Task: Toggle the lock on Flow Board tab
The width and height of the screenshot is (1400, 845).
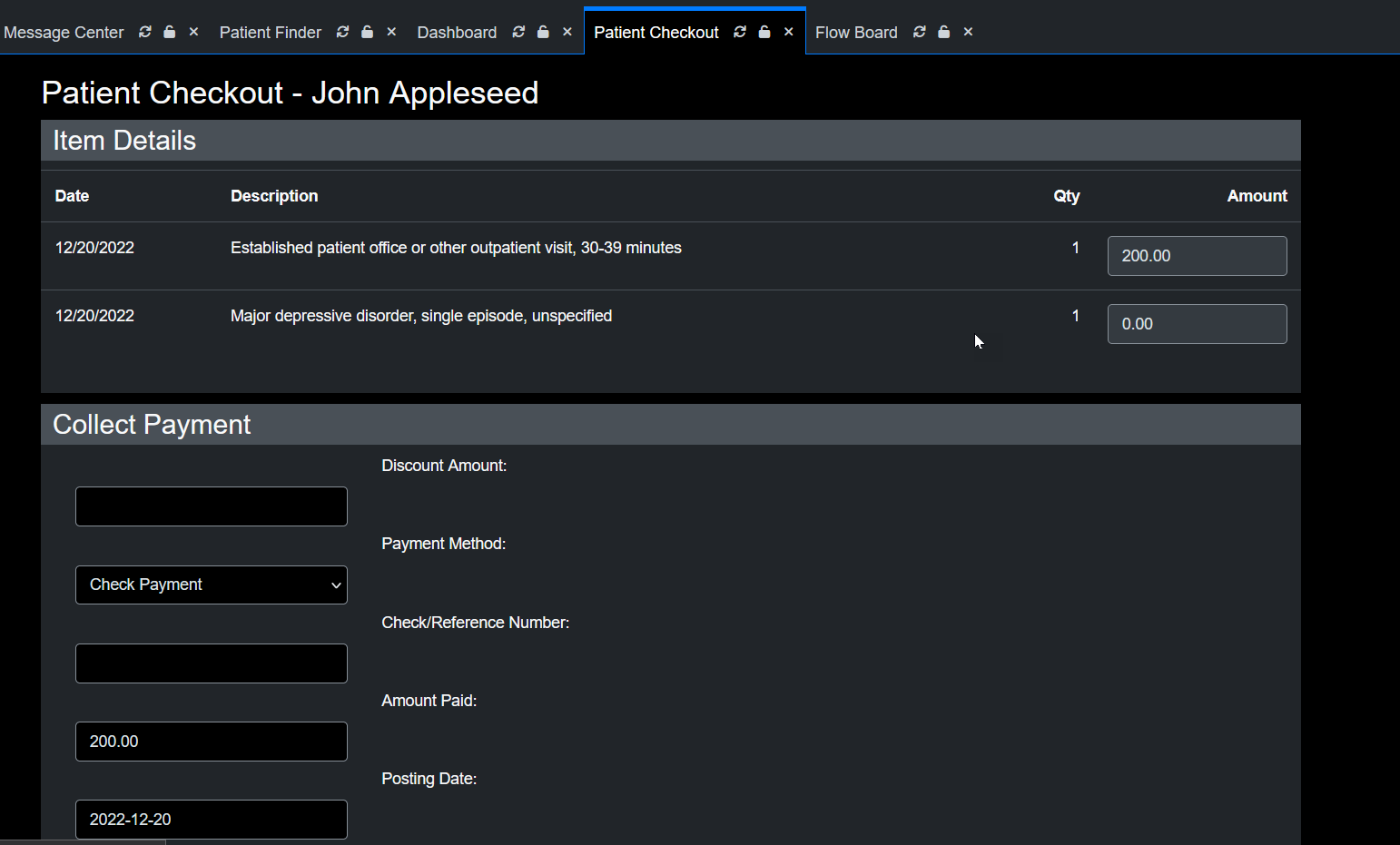Action: click(x=943, y=32)
